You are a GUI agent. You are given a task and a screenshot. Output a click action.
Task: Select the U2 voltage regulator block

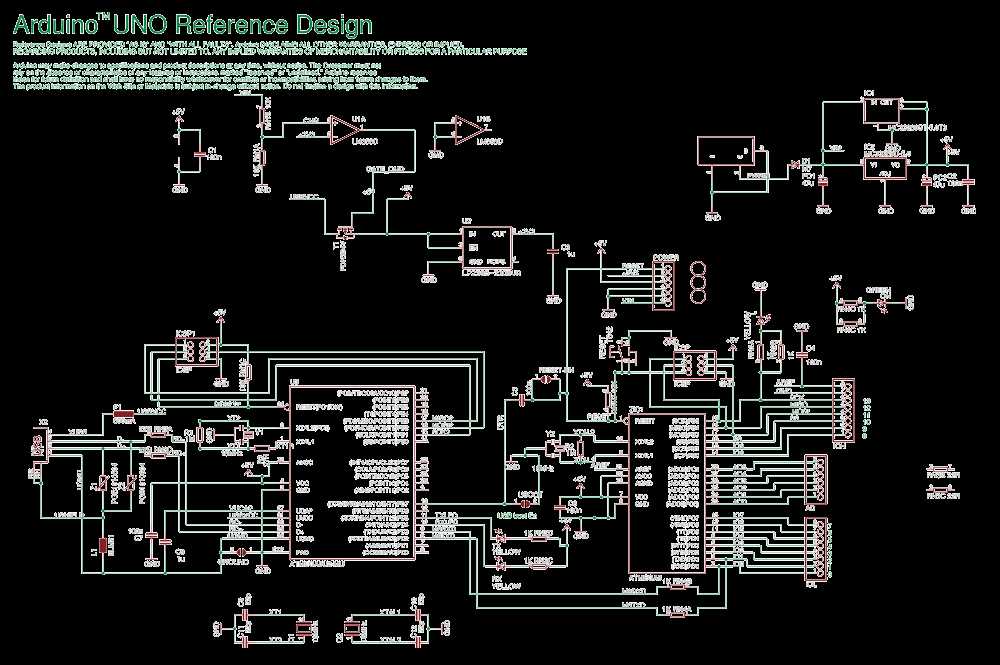click(x=487, y=249)
